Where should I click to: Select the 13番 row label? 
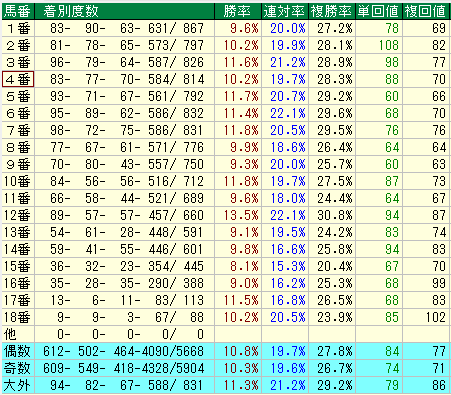[x=18, y=232]
